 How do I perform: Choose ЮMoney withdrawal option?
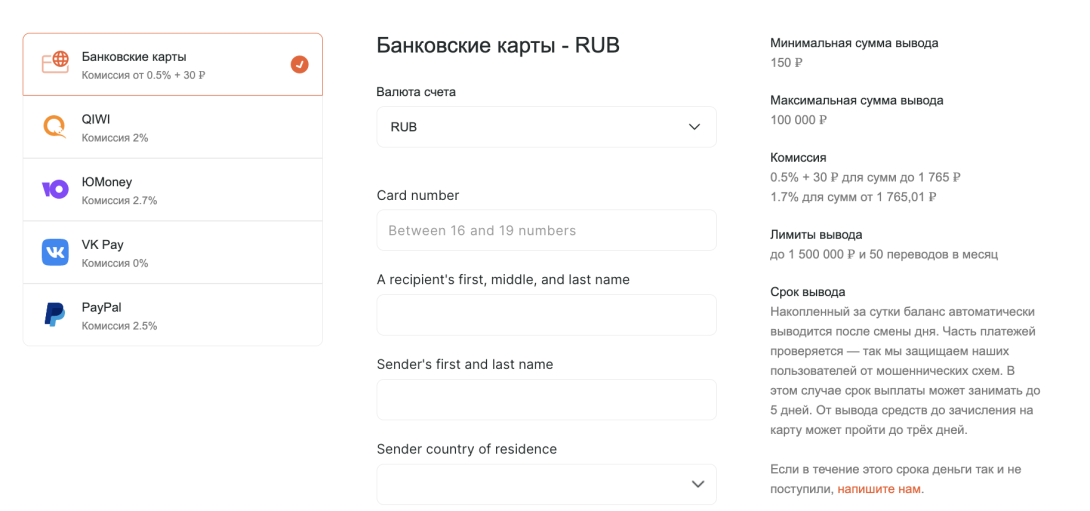pyautogui.click(x=172, y=190)
